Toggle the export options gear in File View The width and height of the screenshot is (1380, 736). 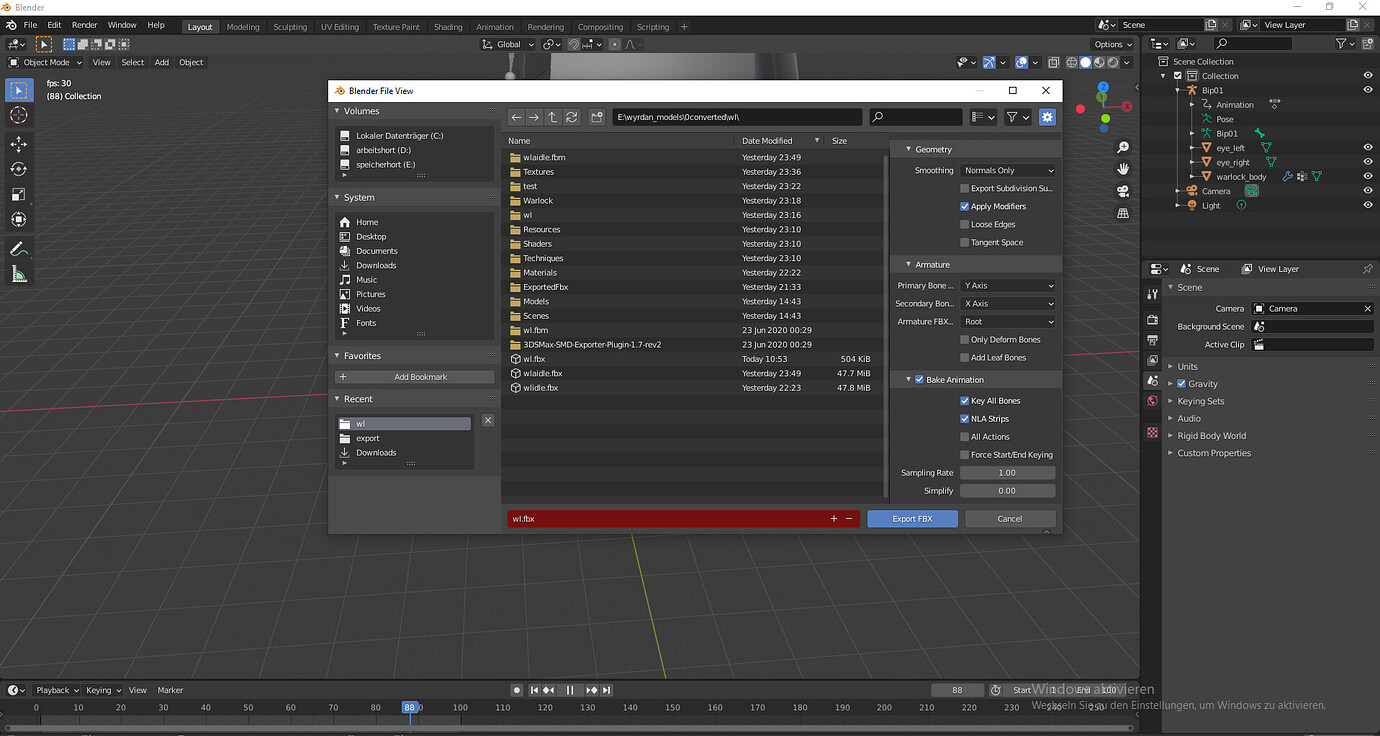click(x=1047, y=117)
